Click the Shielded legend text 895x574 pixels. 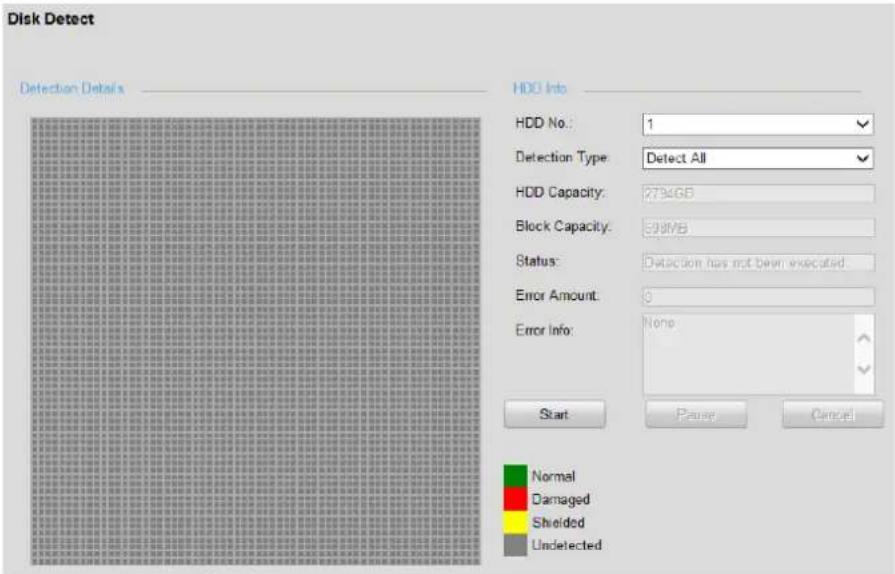click(558, 523)
